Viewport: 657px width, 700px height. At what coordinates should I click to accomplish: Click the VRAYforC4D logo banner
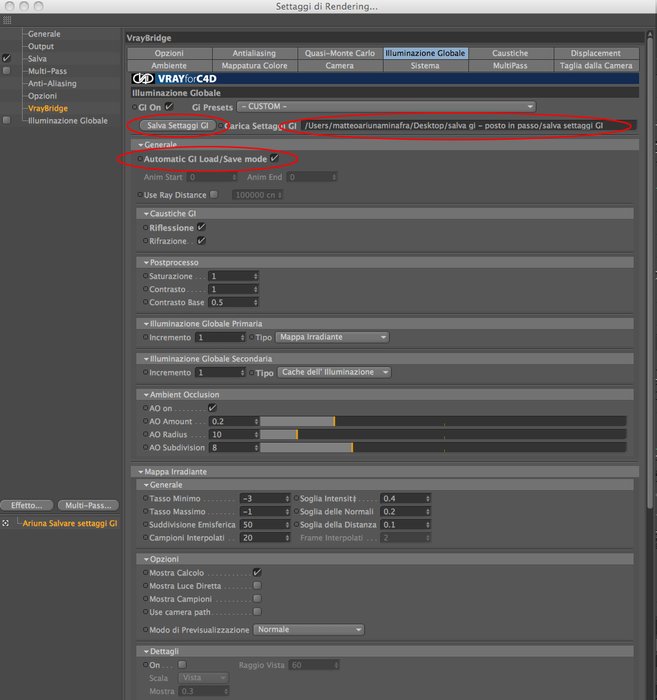384,79
